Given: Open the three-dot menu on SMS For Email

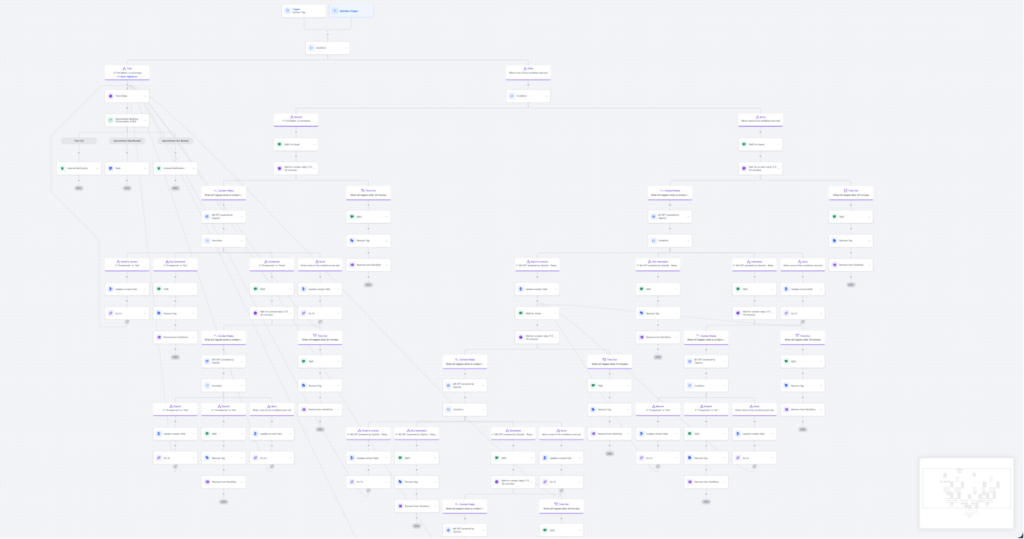Looking at the screenshot, I should click(314, 144).
